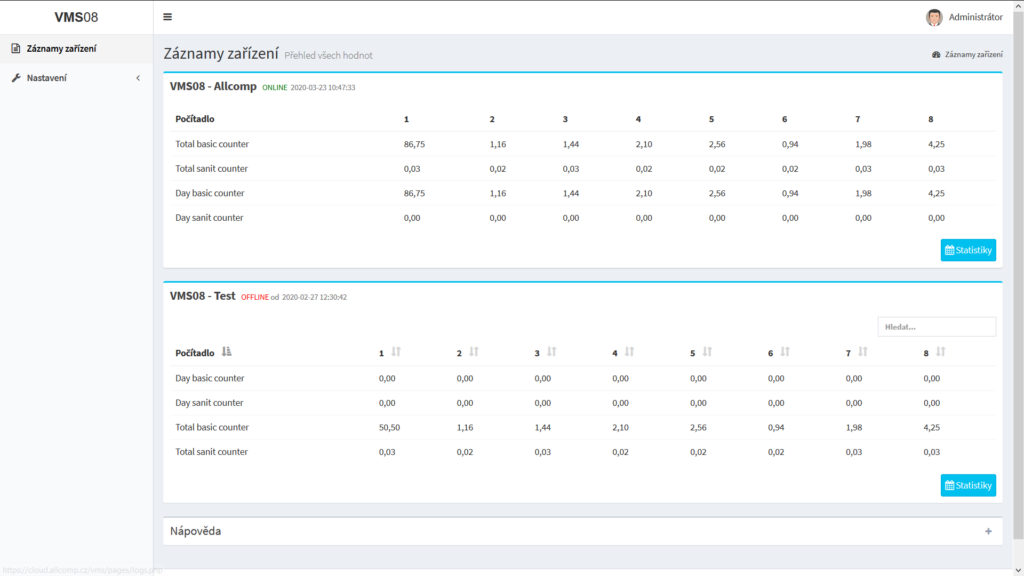This screenshot has height=576, width=1024.
Task: Click the page vertical scrollbar
Action: click(x=1018, y=280)
